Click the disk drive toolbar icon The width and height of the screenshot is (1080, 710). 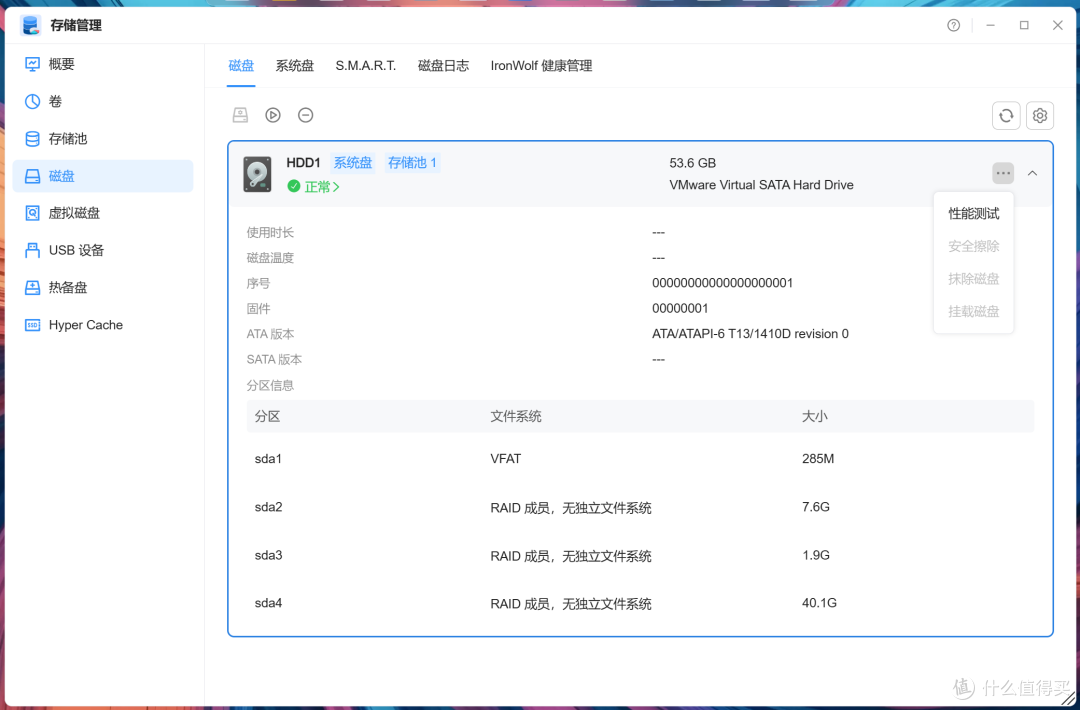point(240,115)
